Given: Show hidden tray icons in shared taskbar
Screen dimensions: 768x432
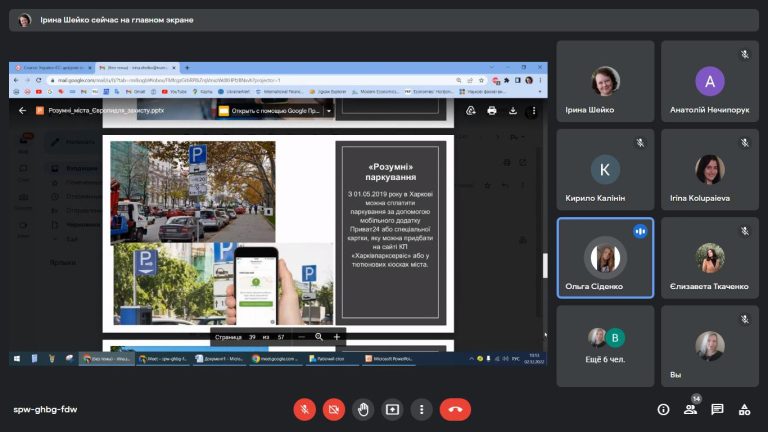Looking at the screenshot, I should pos(471,359).
